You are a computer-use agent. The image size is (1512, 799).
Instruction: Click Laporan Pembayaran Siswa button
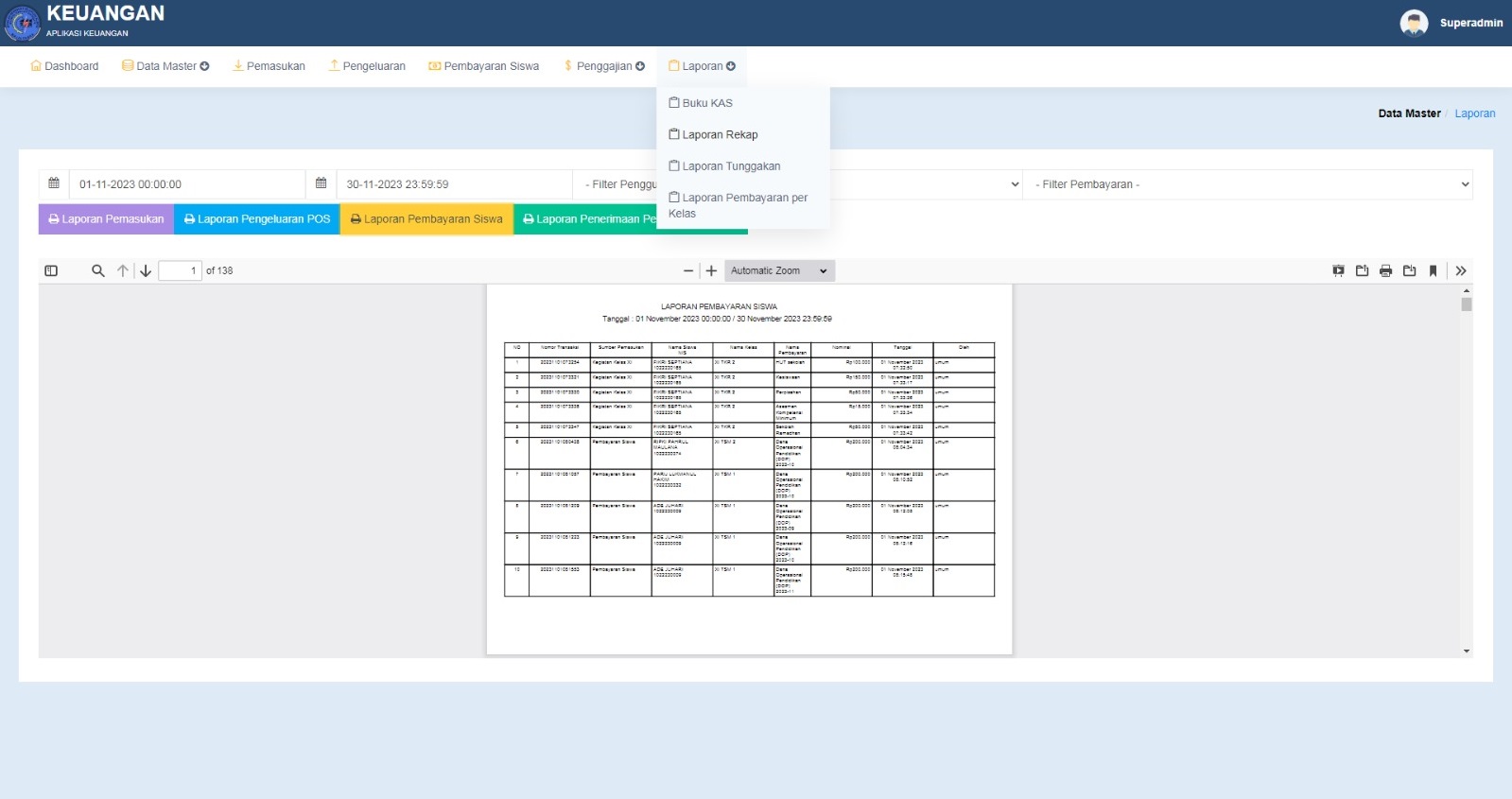coord(426,219)
